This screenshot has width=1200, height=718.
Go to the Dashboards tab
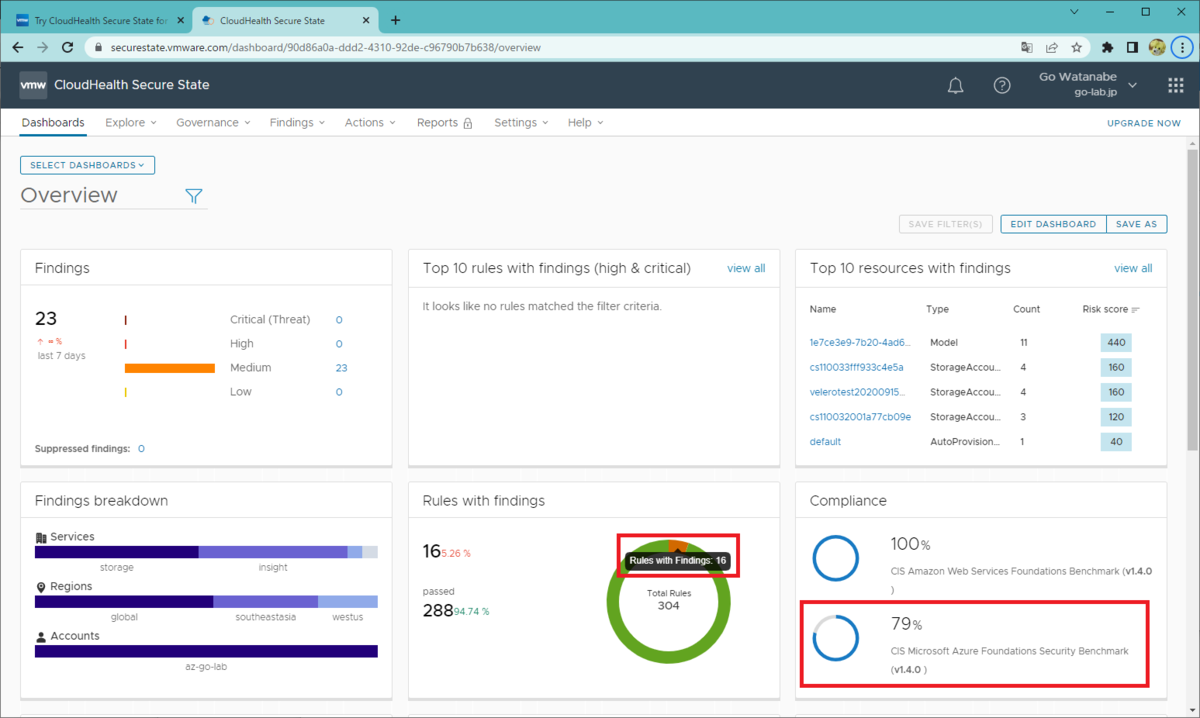pos(53,123)
